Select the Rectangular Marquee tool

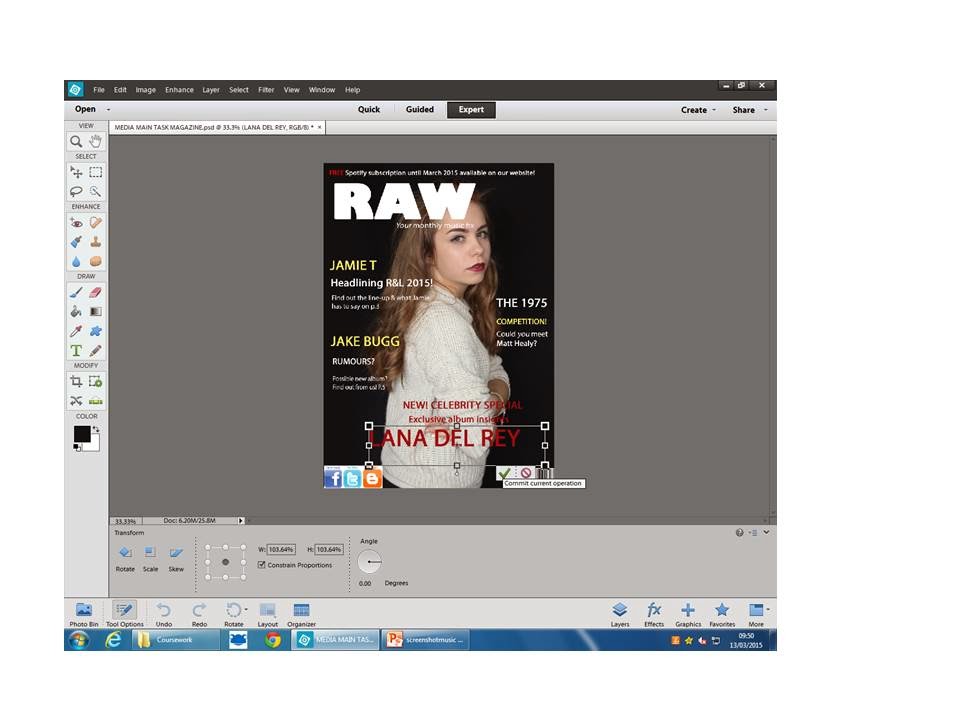pyautogui.click(x=96, y=172)
